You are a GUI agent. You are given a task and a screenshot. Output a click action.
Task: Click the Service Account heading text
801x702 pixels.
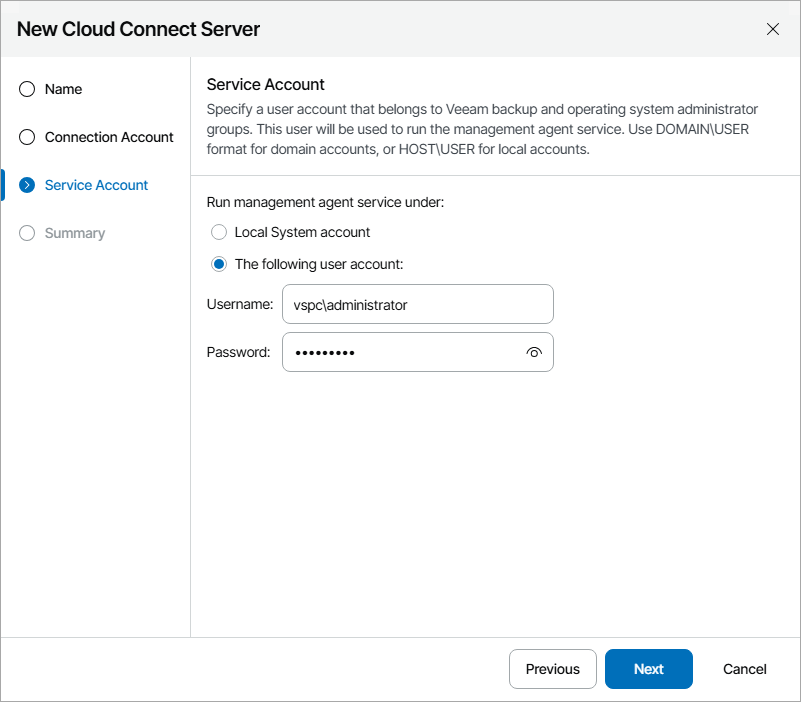click(265, 84)
